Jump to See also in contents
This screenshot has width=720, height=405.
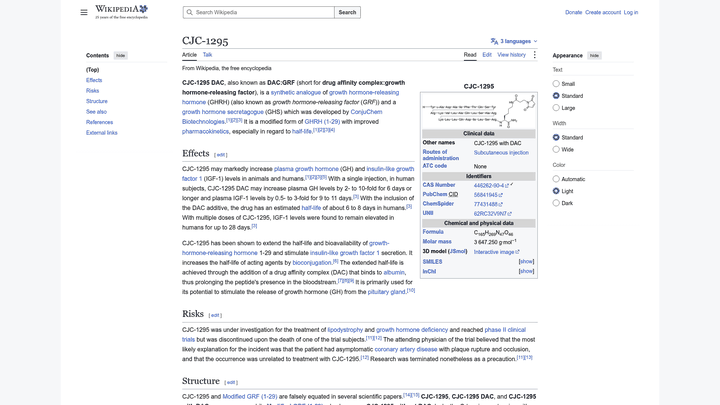(96, 112)
